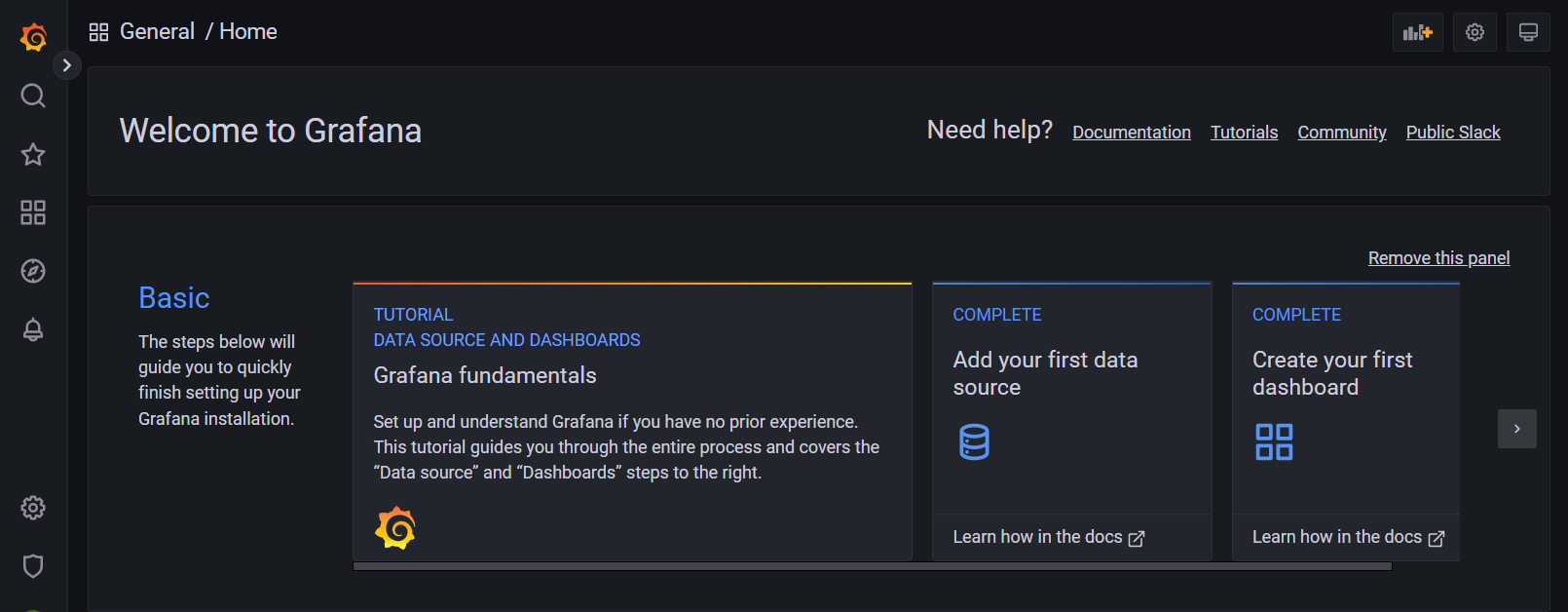1568x612 pixels.
Task: Open the Alerting bell icon
Action: pyautogui.click(x=33, y=329)
